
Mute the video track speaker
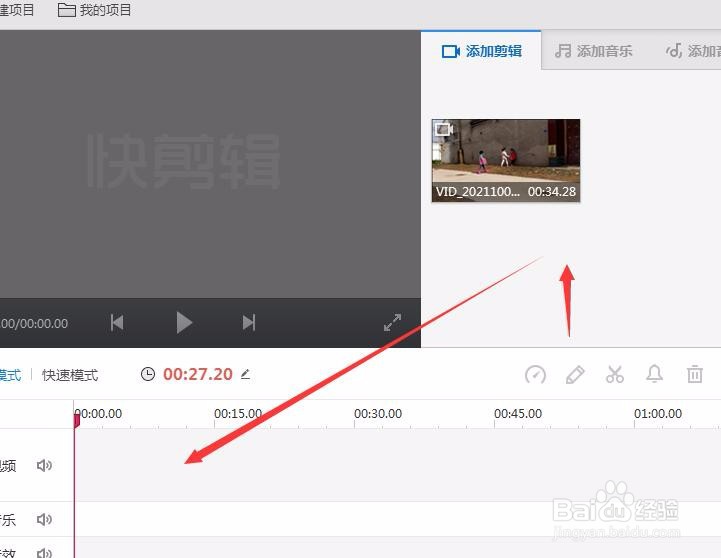point(44,466)
